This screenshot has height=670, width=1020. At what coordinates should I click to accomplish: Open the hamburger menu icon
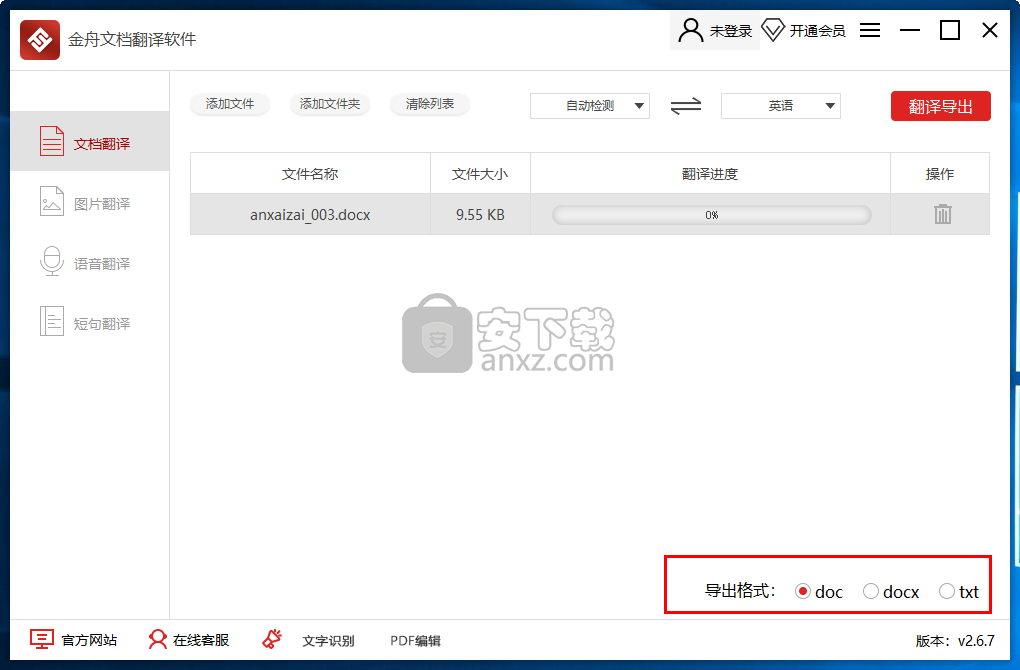click(870, 30)
